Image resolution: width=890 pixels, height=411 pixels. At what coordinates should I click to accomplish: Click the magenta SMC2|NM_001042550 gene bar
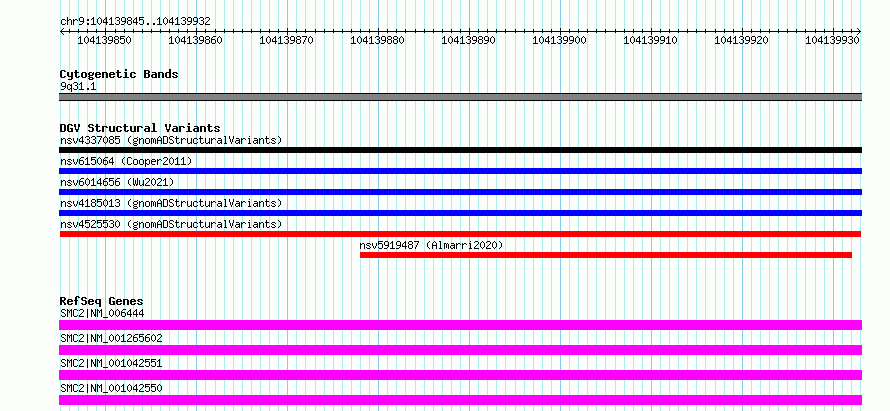[460, 400]
